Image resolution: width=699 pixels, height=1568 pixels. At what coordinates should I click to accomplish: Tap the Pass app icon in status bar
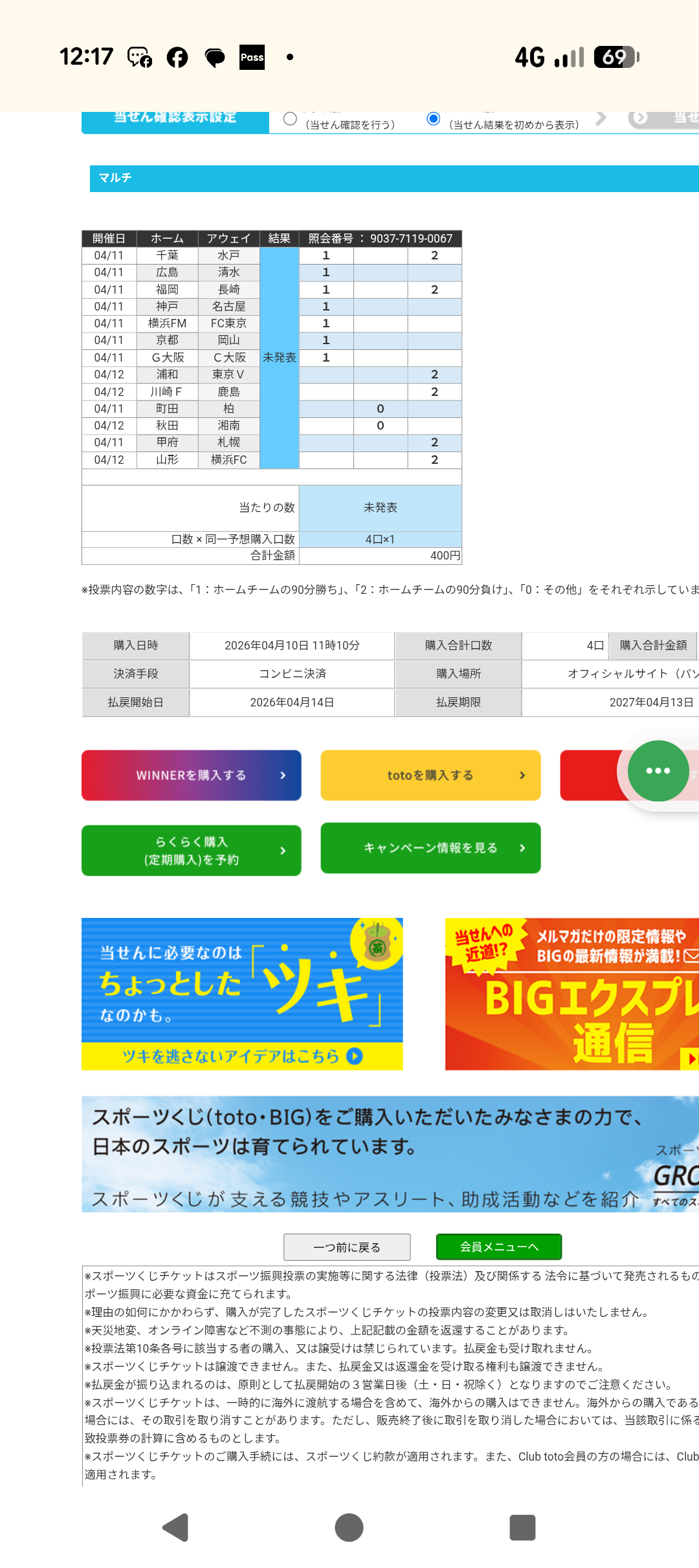pos(252,58)
